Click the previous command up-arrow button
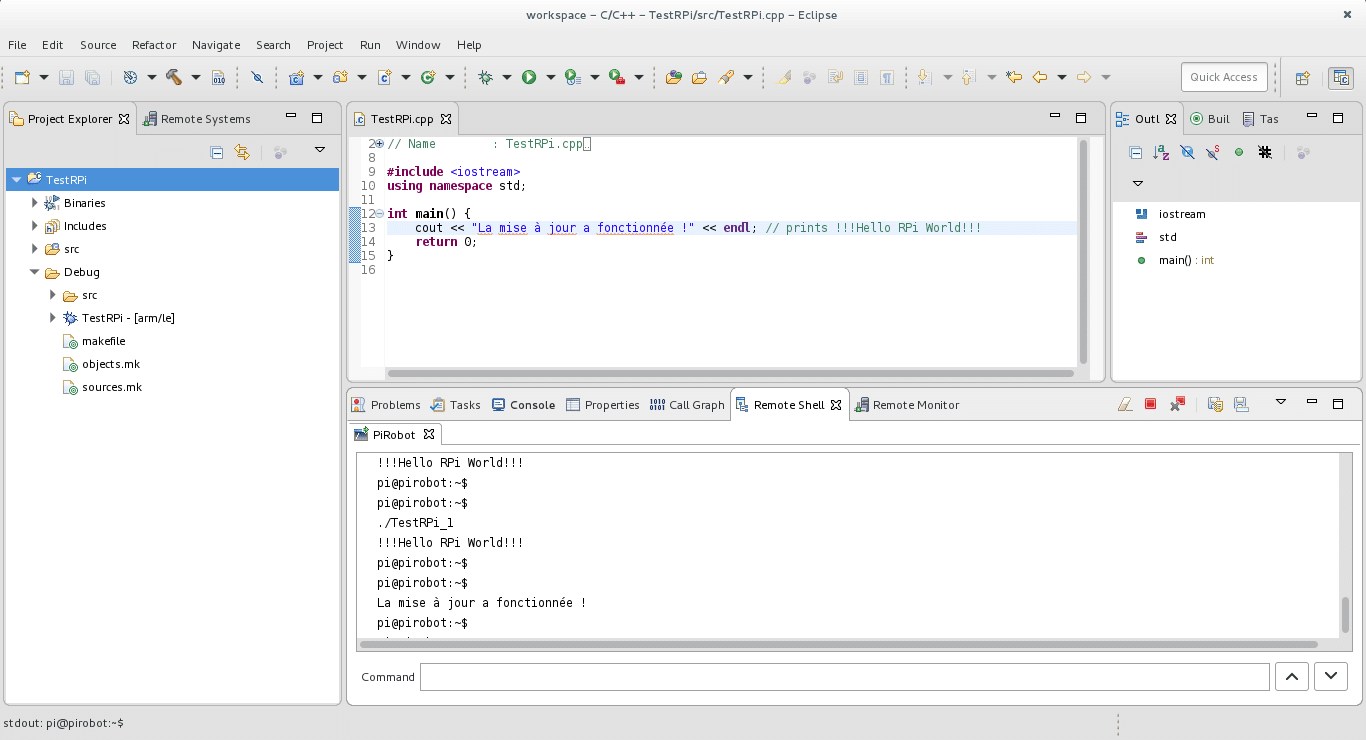Image resolution: width=1366 pixels, height=740 pixels. 1292,677
